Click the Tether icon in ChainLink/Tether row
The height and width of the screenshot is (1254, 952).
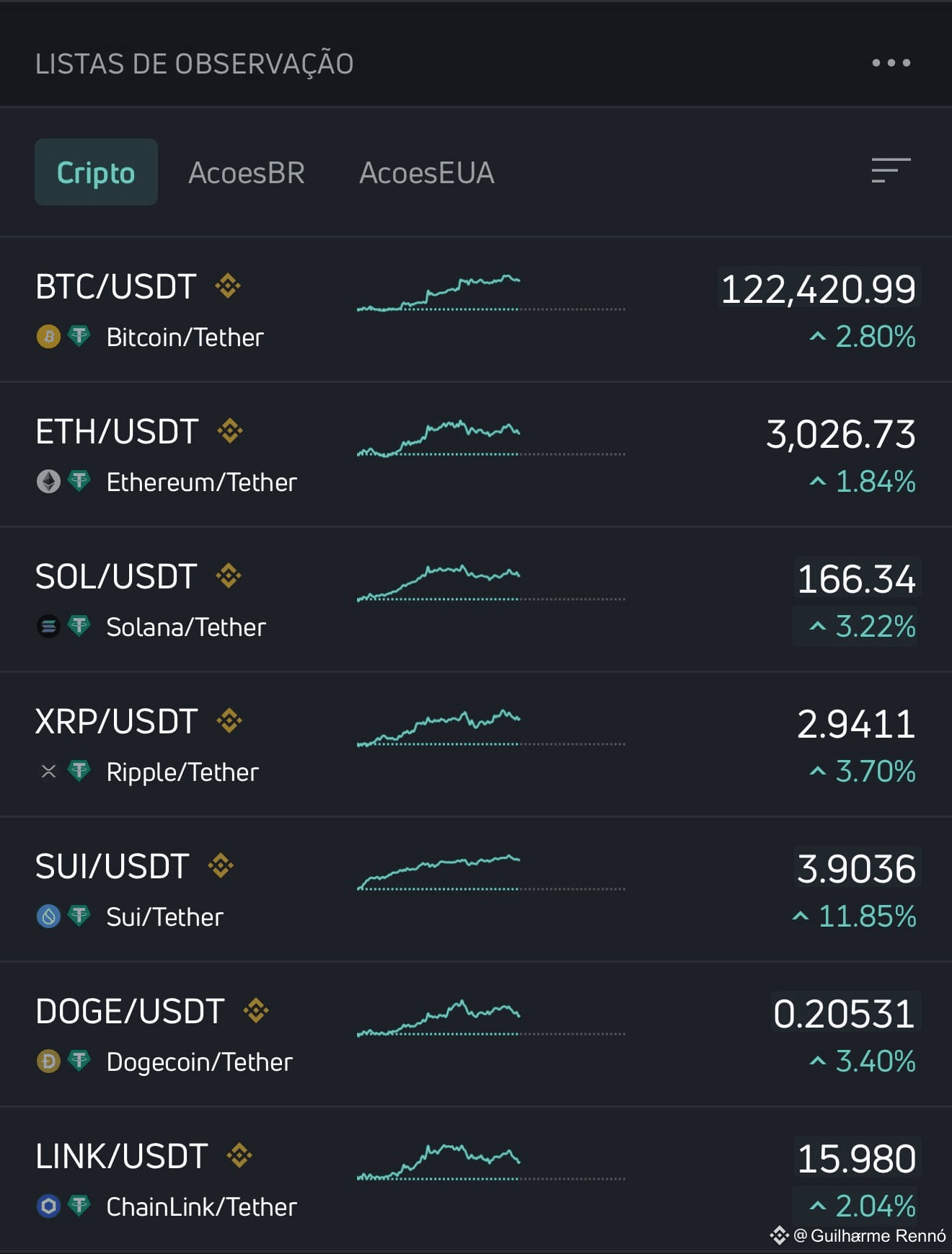(x=79, y=1206)
